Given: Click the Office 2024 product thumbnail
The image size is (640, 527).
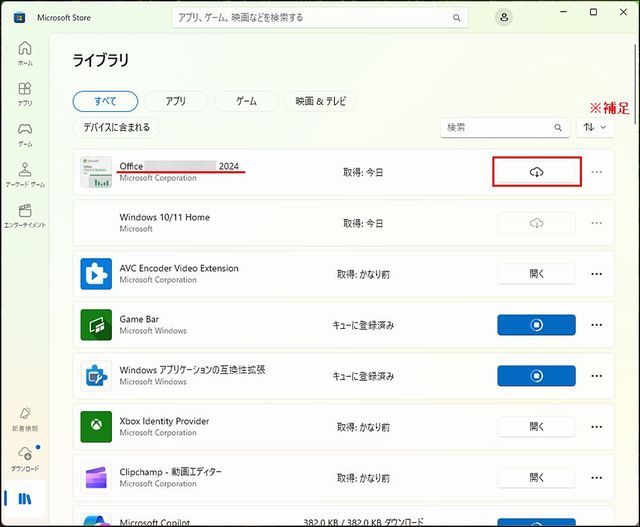Looking at the screenshot, I should click(96, 172).
